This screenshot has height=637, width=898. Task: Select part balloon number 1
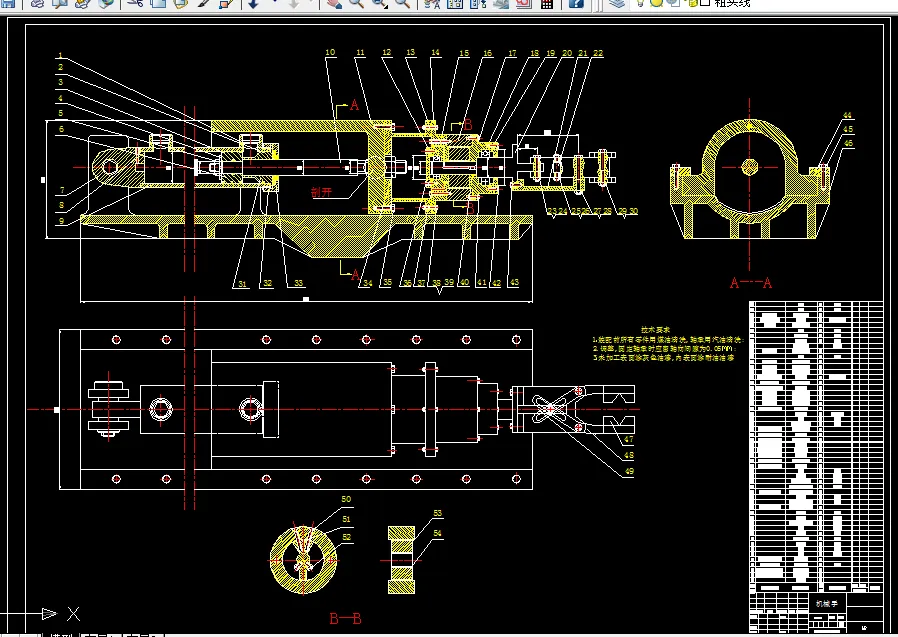(61, 56)
